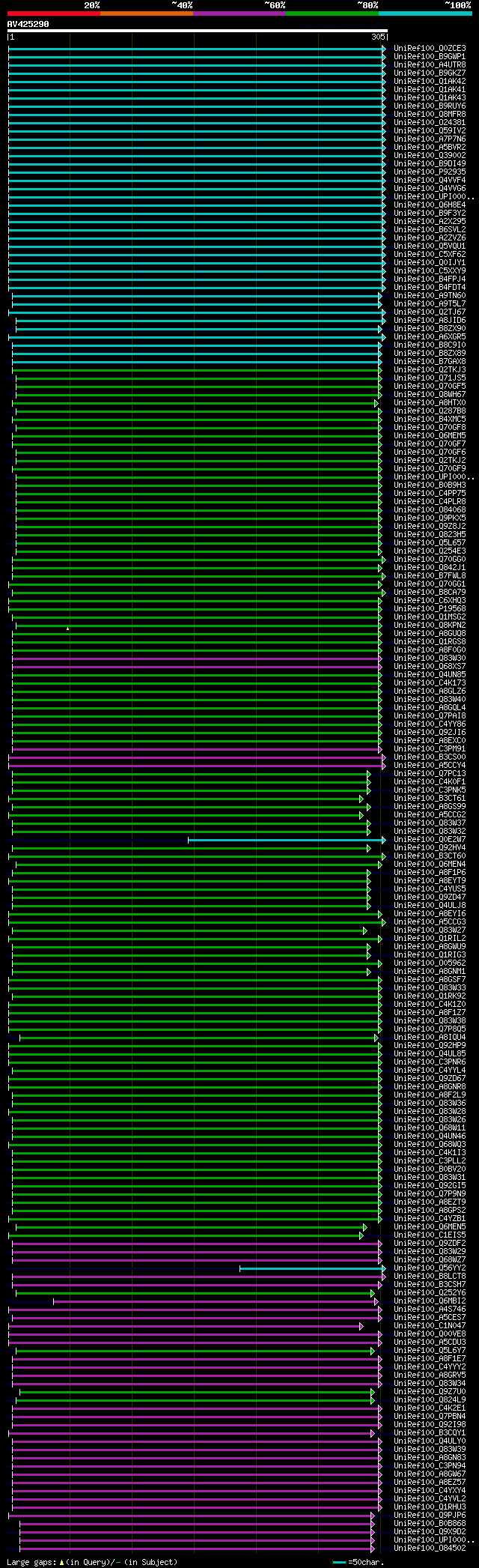Select label UniRef100_O84068

(x=430, y=510)
